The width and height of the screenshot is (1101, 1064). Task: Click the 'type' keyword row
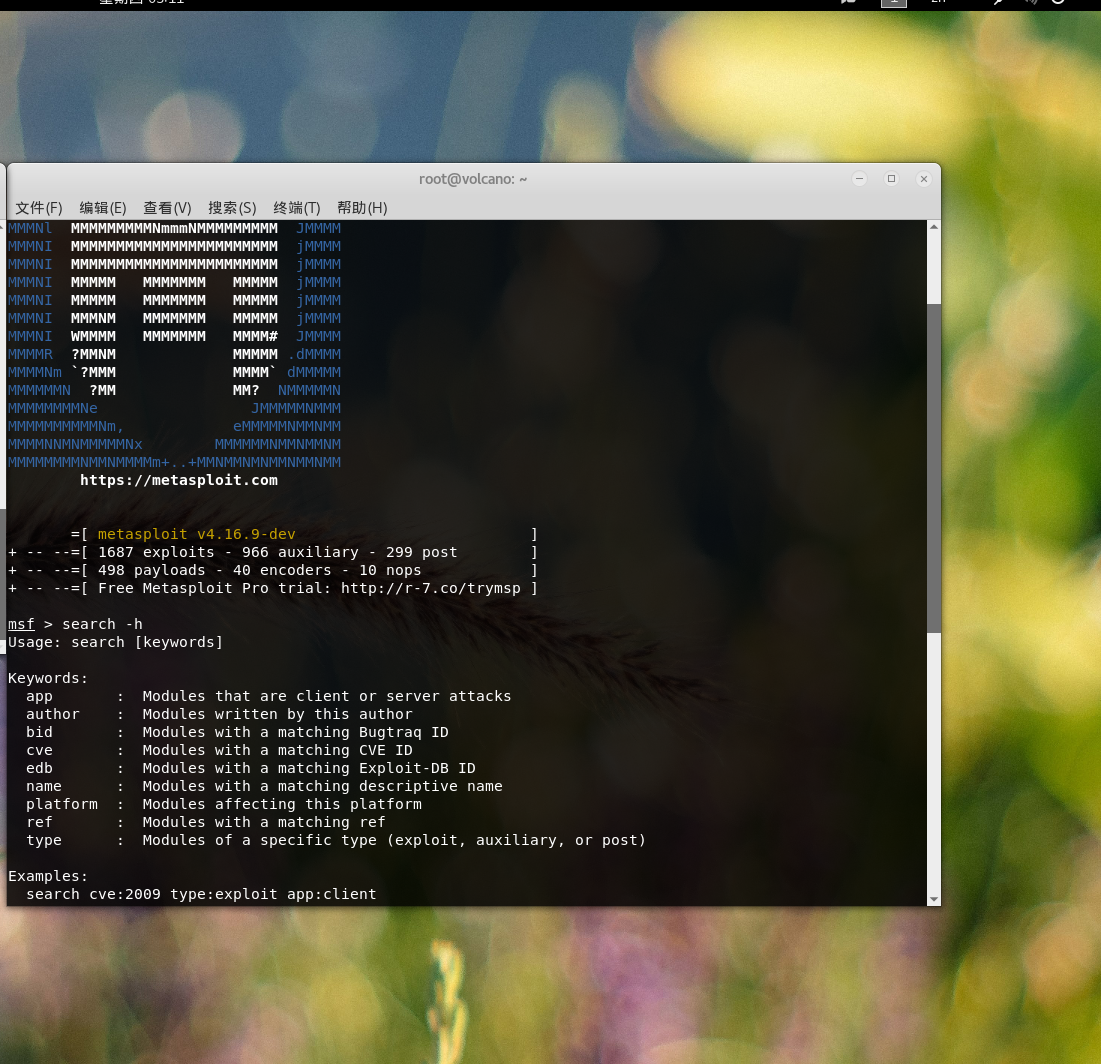tap(336, 841)
